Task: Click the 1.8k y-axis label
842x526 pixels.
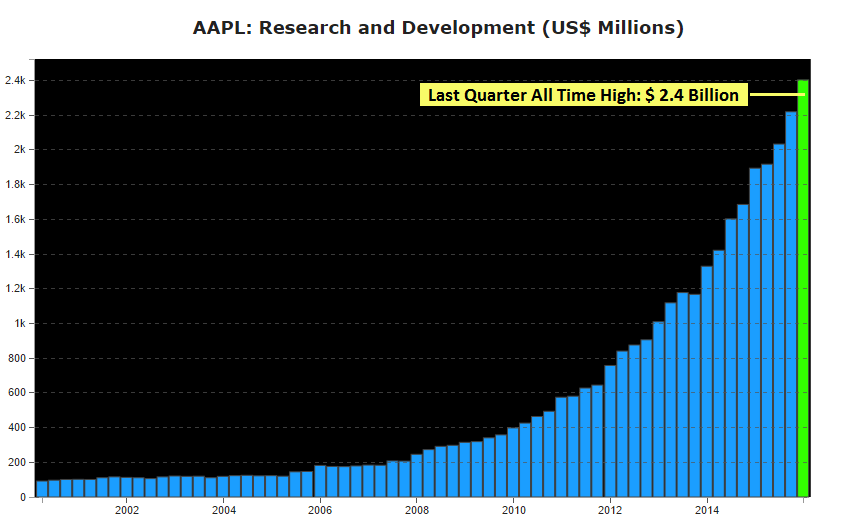Action: pyautogui.click(x=15, y=185)
